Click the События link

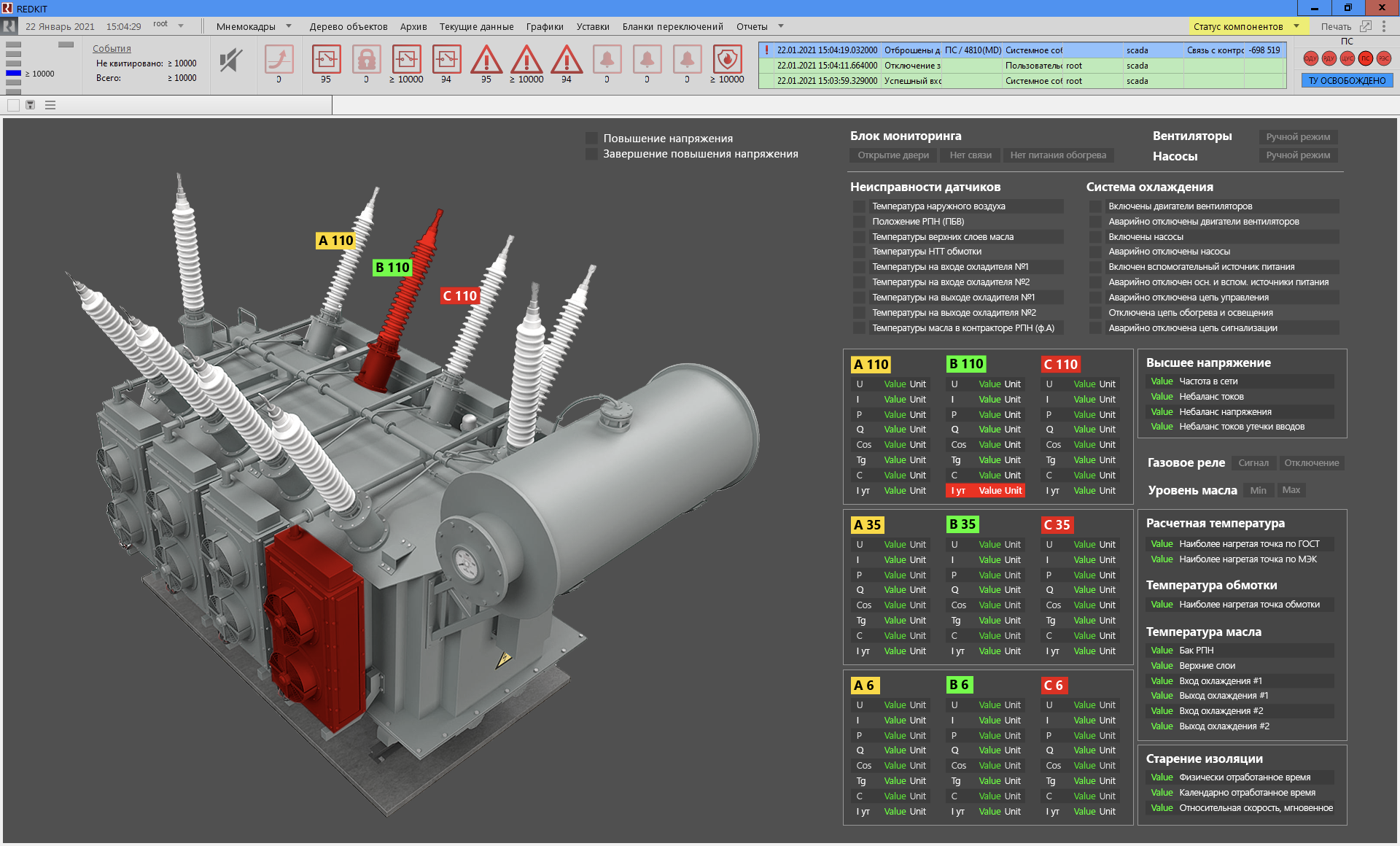coord(112,49)
